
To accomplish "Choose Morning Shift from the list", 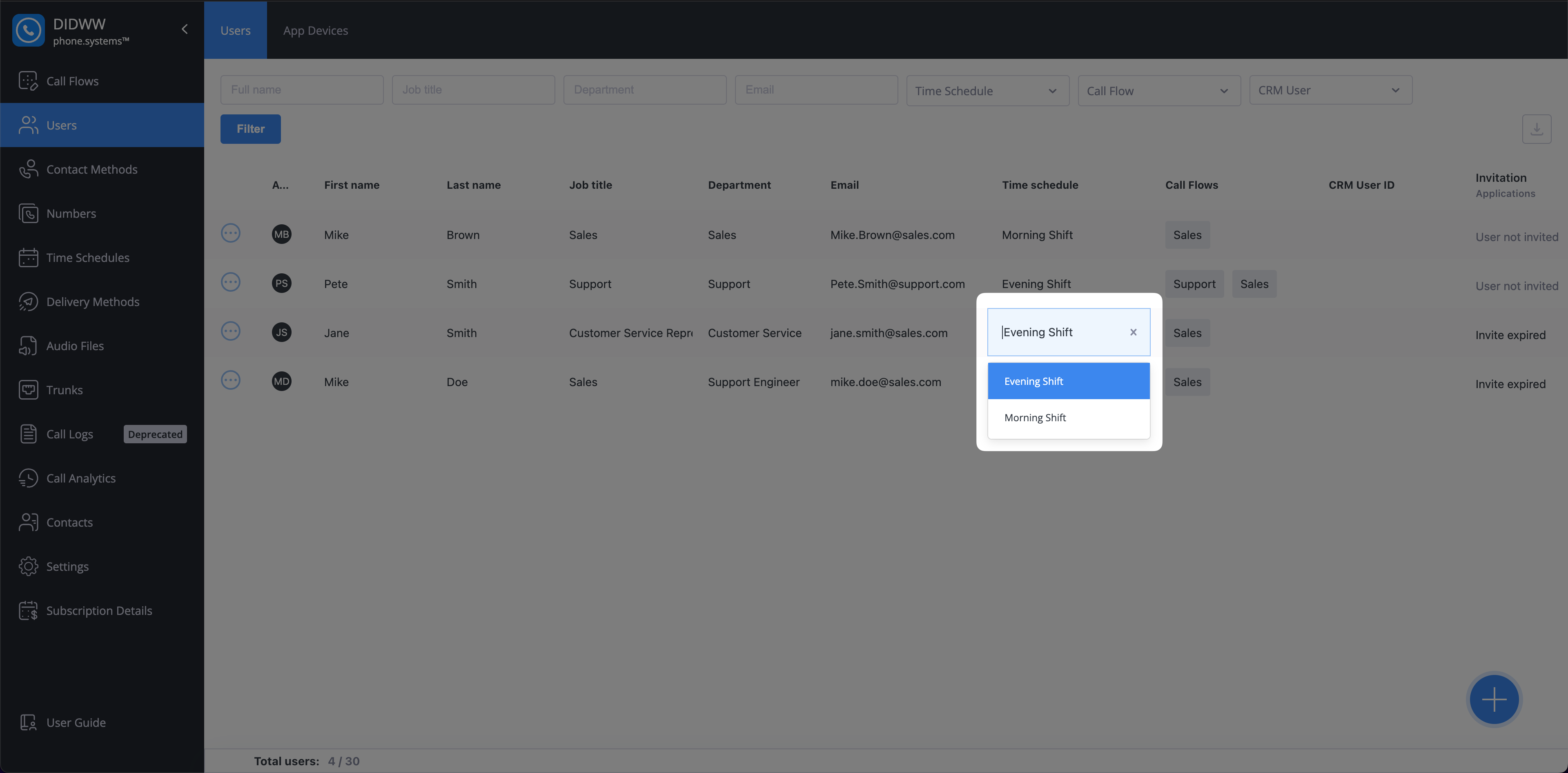I will click(1068, 418).
